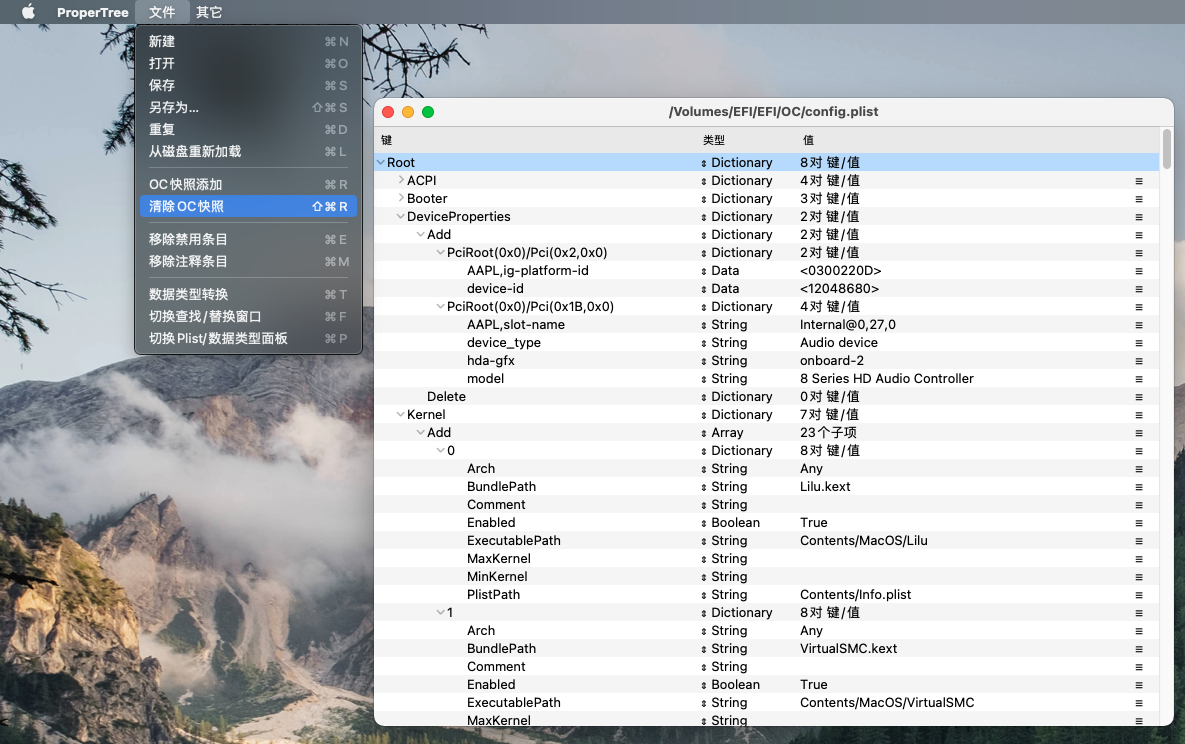Viewport: 1185px width, 744px height.
Task: Select 切换查找/替换窗口 menu entry
Action: [248, 317]
